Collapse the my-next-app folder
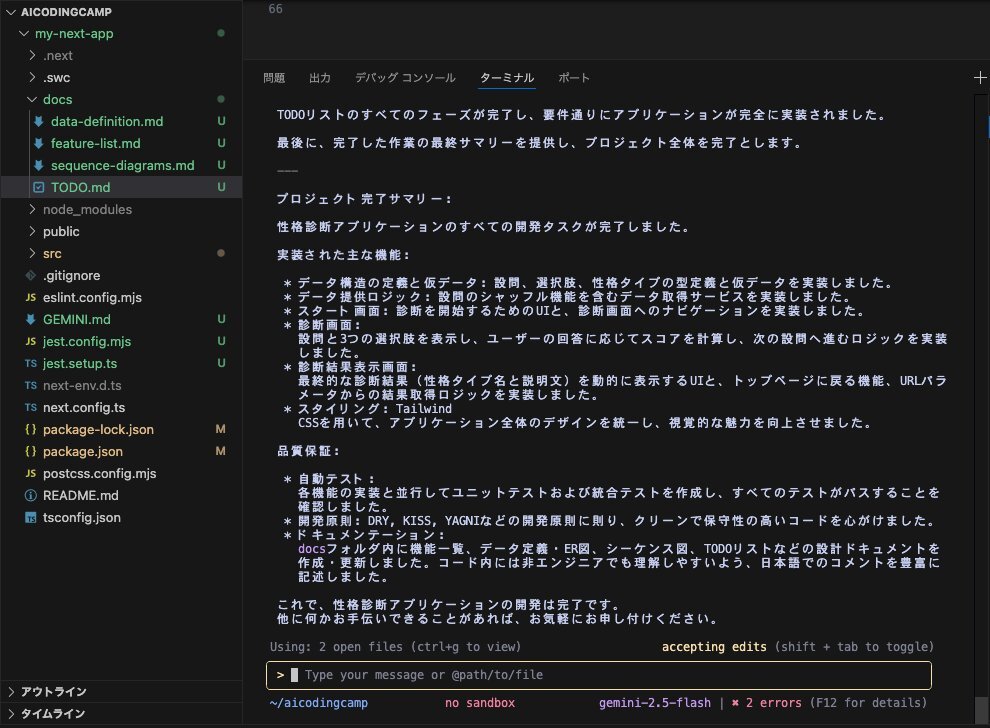The height and width of the screenshot is (728, 990). click(x=25, y=33)
